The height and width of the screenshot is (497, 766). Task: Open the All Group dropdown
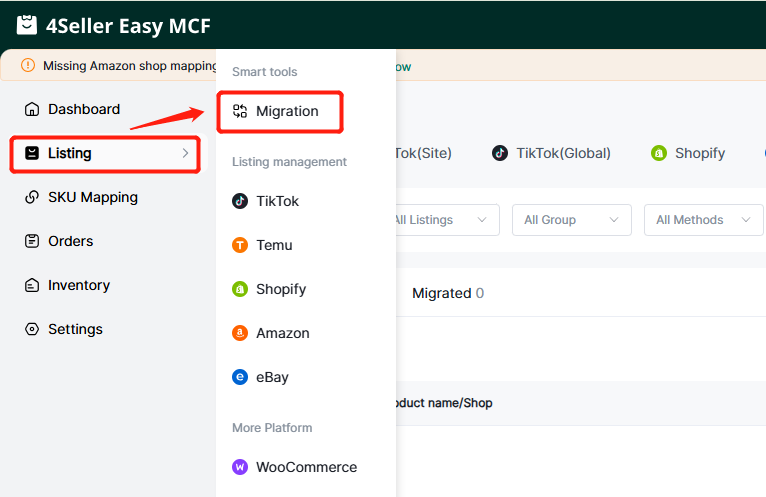571,220
